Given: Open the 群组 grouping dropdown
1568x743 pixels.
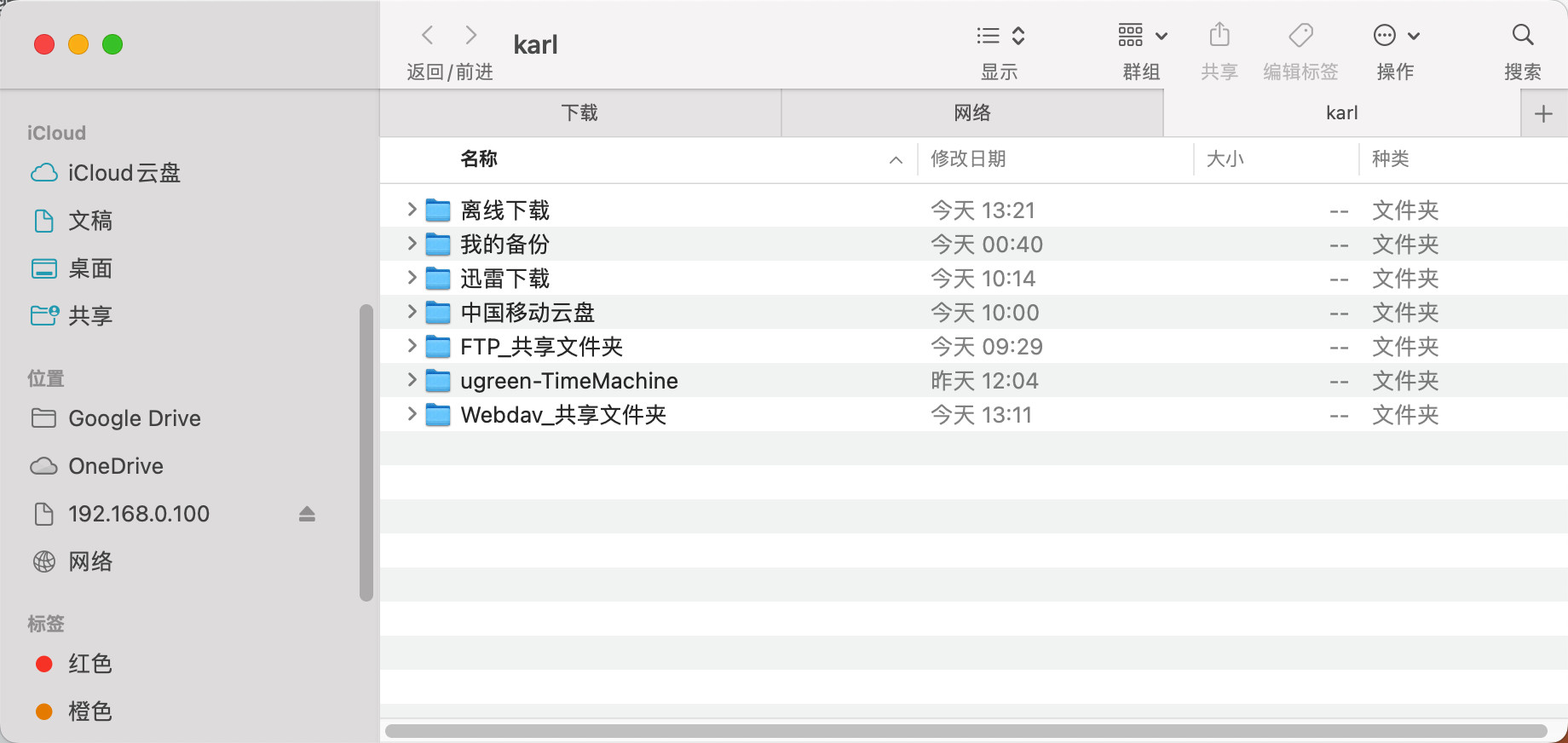Looking at the screenshot, I should tap(1142, 36).
